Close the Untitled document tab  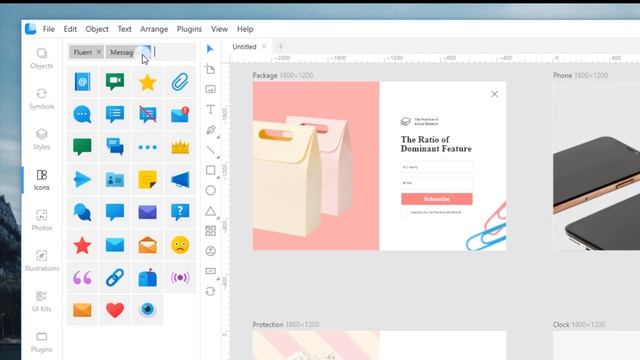point(264,47)
